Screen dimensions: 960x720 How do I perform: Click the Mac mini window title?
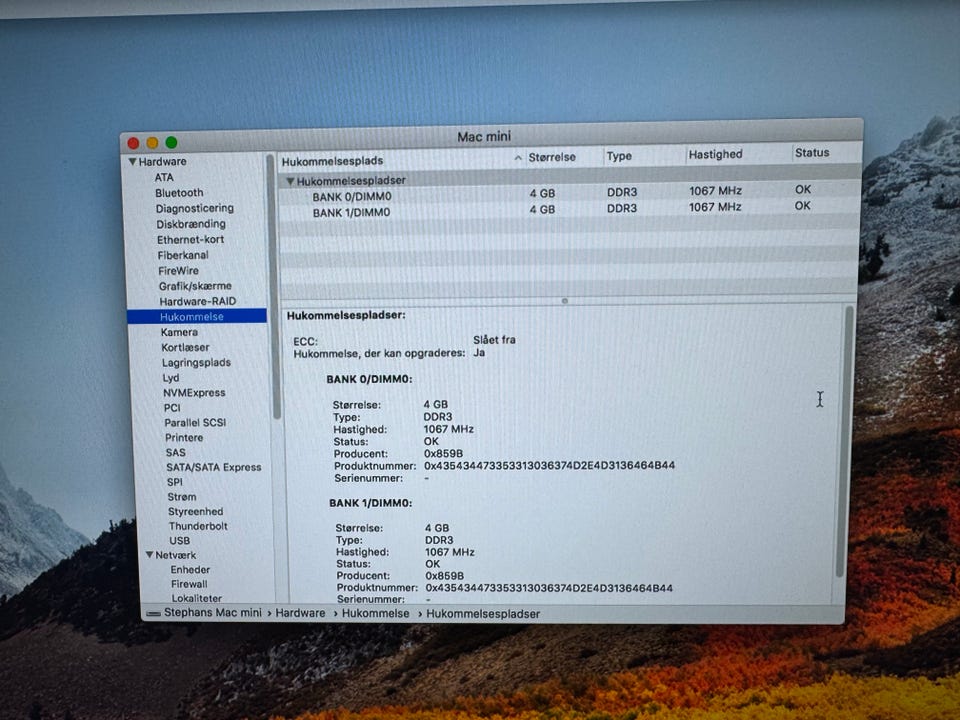point(484,137)
